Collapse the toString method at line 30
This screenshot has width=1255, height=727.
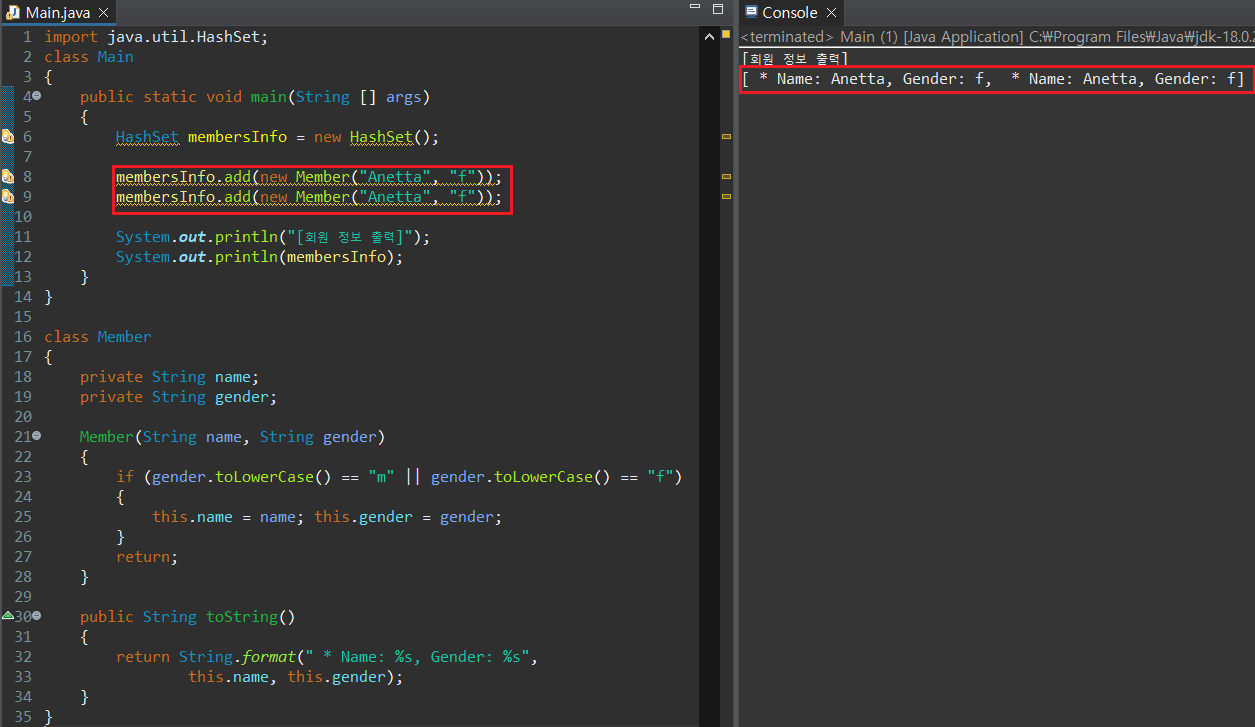point(37,617)
